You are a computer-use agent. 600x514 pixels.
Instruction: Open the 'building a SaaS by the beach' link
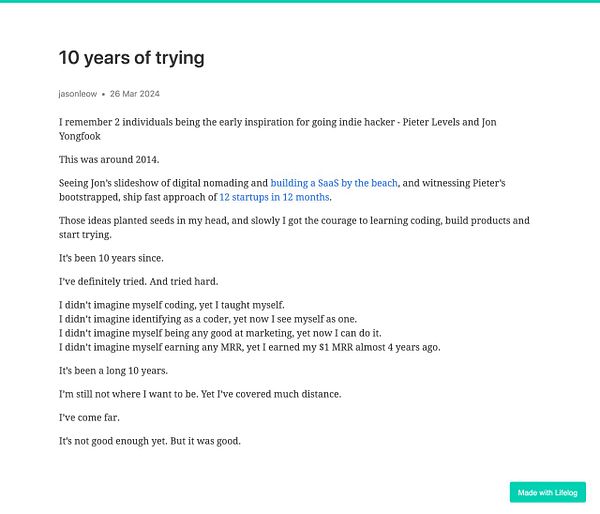(334, 183)
